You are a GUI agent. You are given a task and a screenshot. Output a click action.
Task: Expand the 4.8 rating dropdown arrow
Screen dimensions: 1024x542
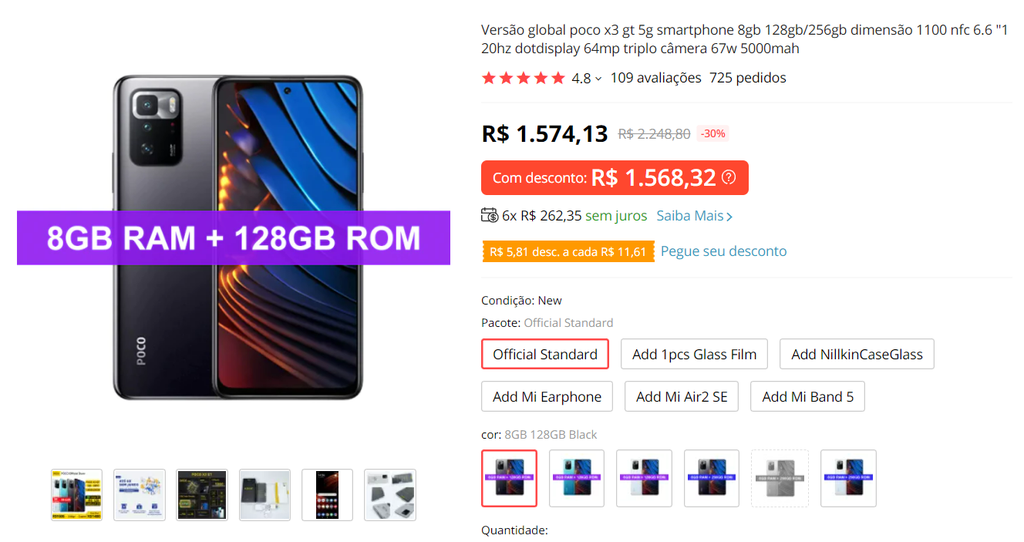(x=598, y=79)
